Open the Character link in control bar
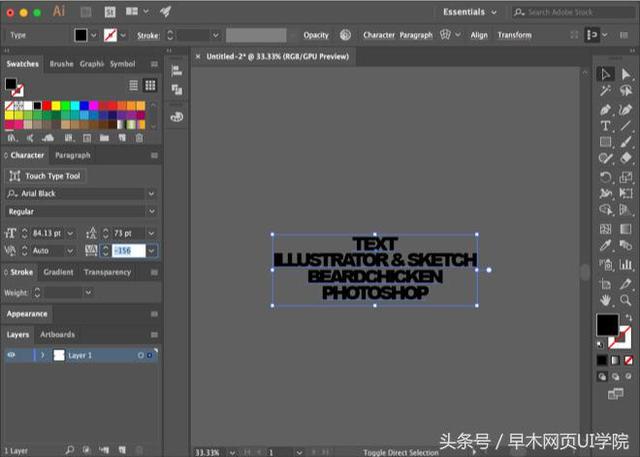The image size is (640, 457). coord(379,35)
